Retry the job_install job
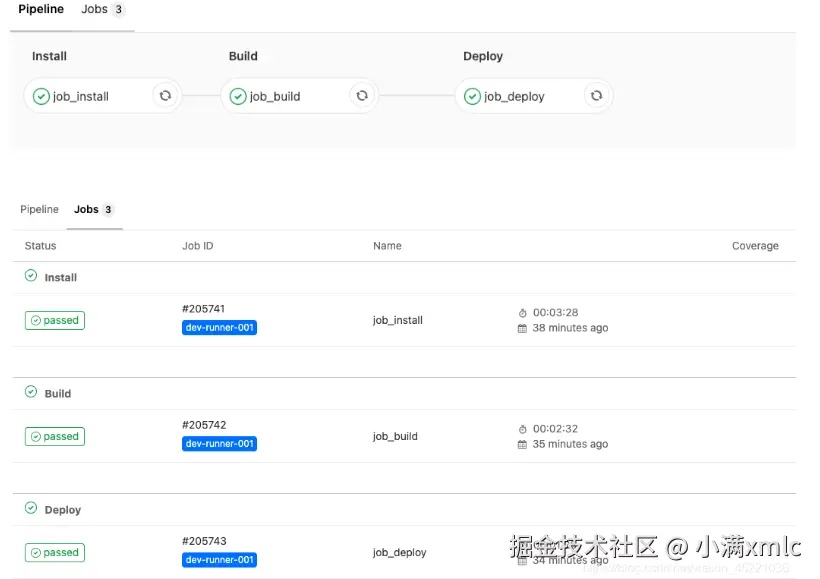 165,96
